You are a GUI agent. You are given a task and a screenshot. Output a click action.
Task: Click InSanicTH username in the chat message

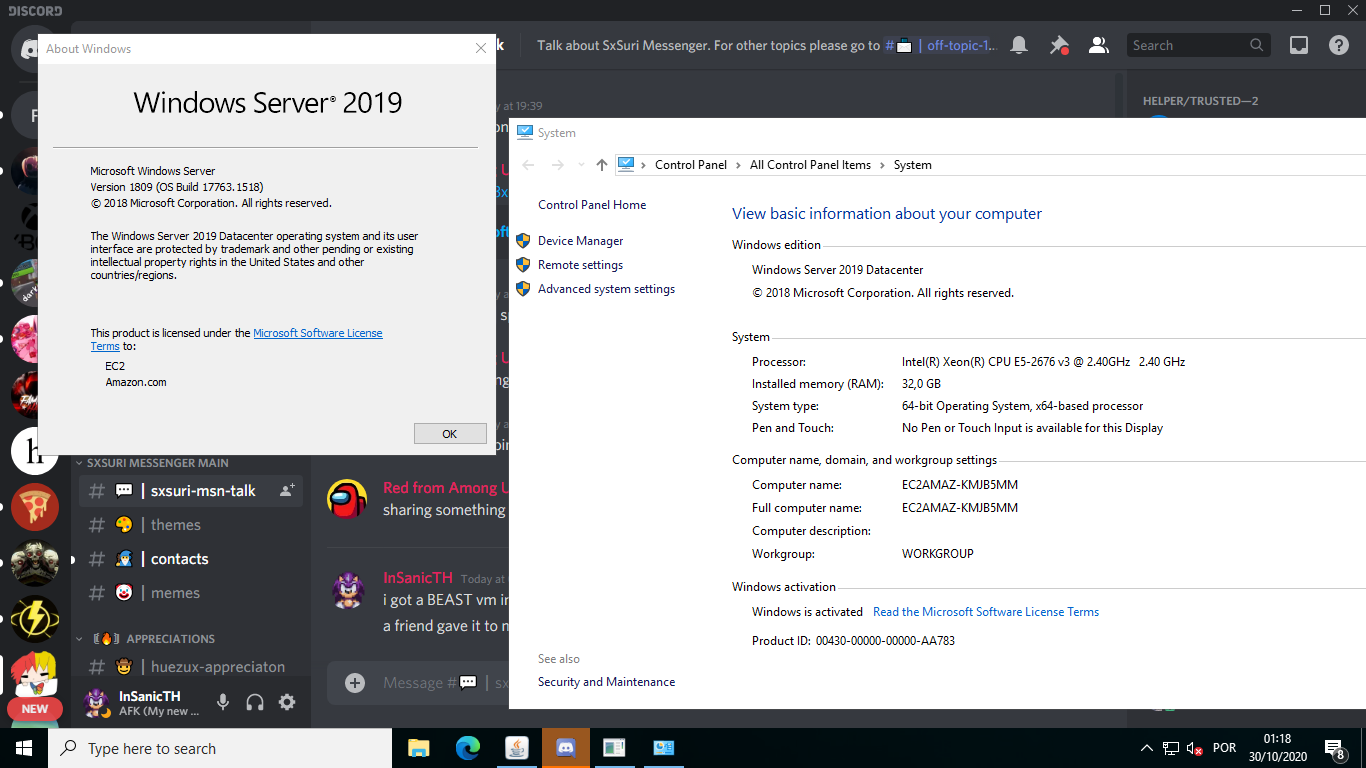pos(418,578)
